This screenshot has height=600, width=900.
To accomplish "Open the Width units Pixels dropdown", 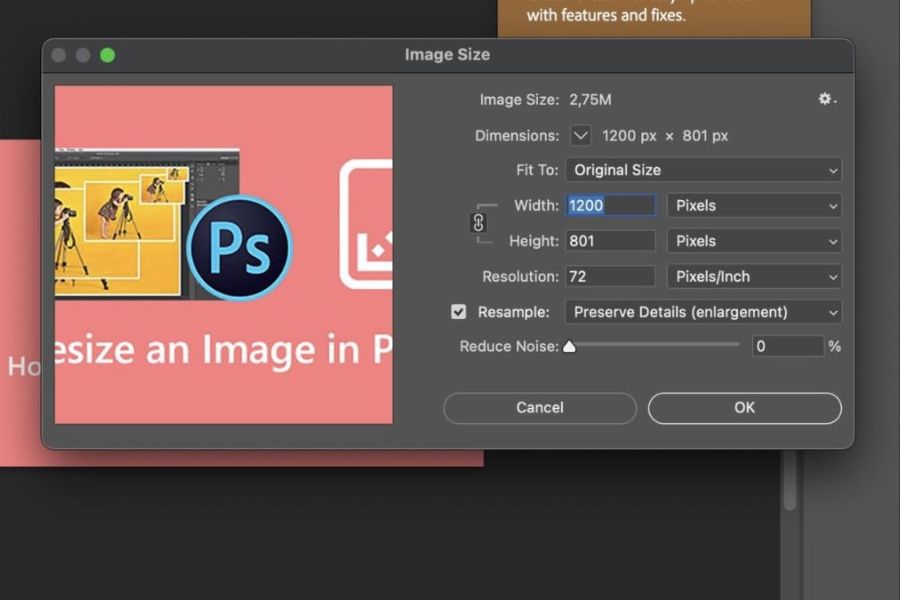I will 754,205.
